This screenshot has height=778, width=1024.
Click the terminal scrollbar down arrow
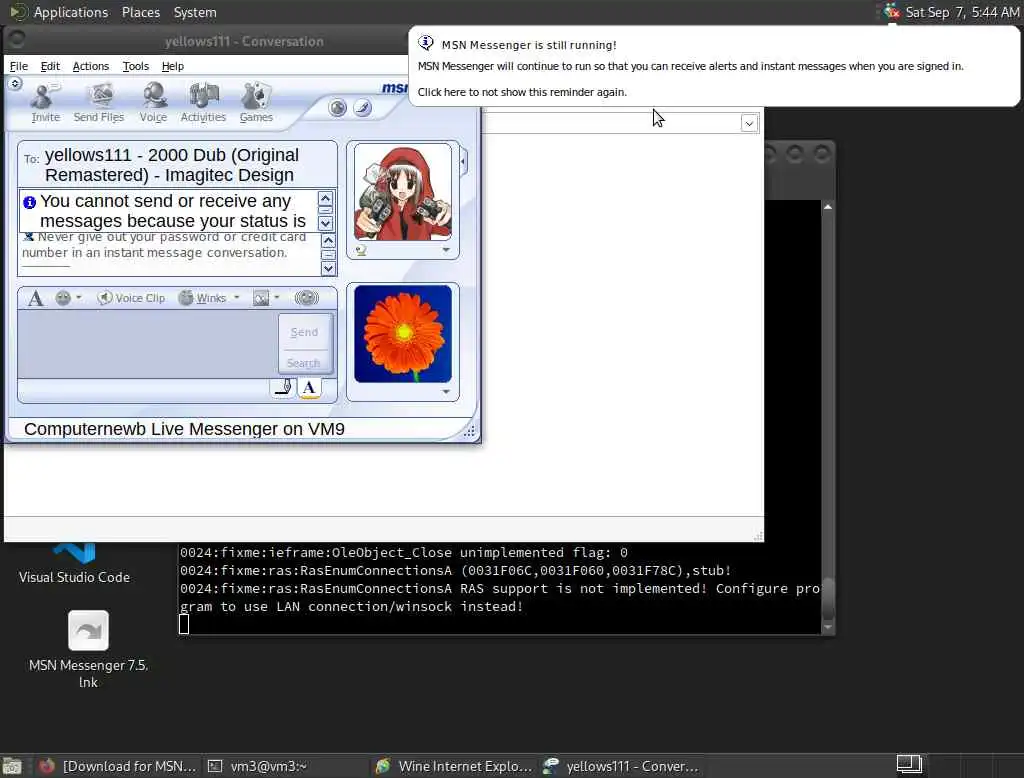click(x=827, y=627)
